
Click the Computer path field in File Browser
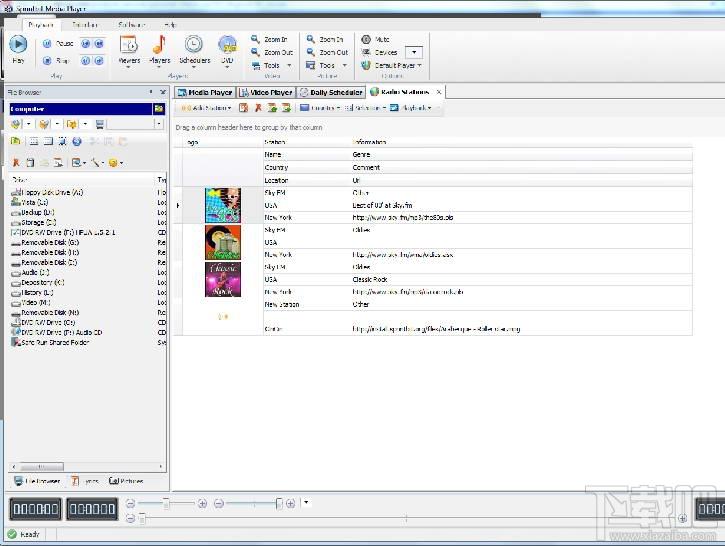(81, 109)
